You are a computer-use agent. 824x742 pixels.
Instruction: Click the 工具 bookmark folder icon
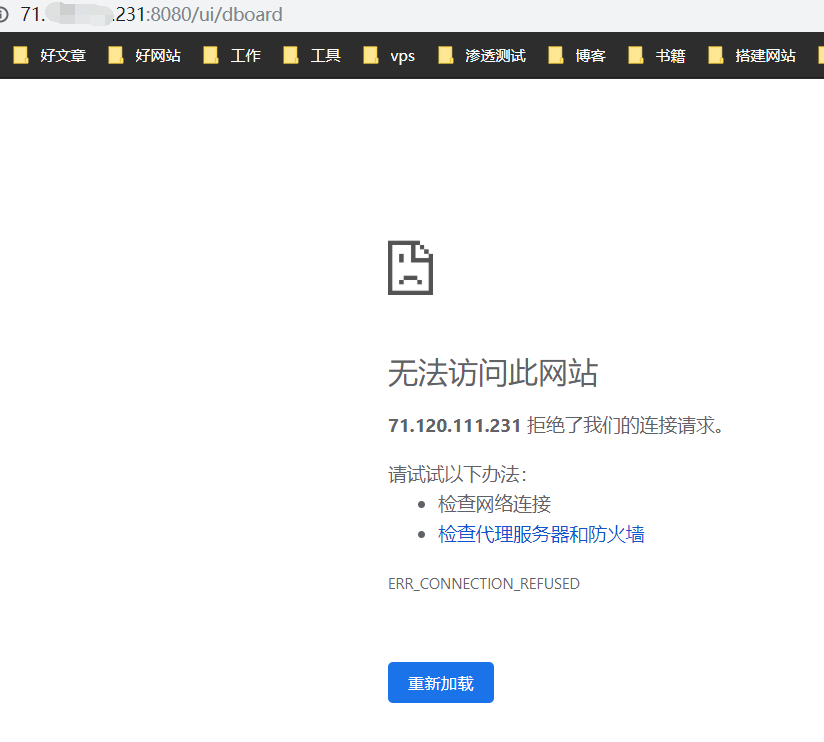(x=291, y=56)
